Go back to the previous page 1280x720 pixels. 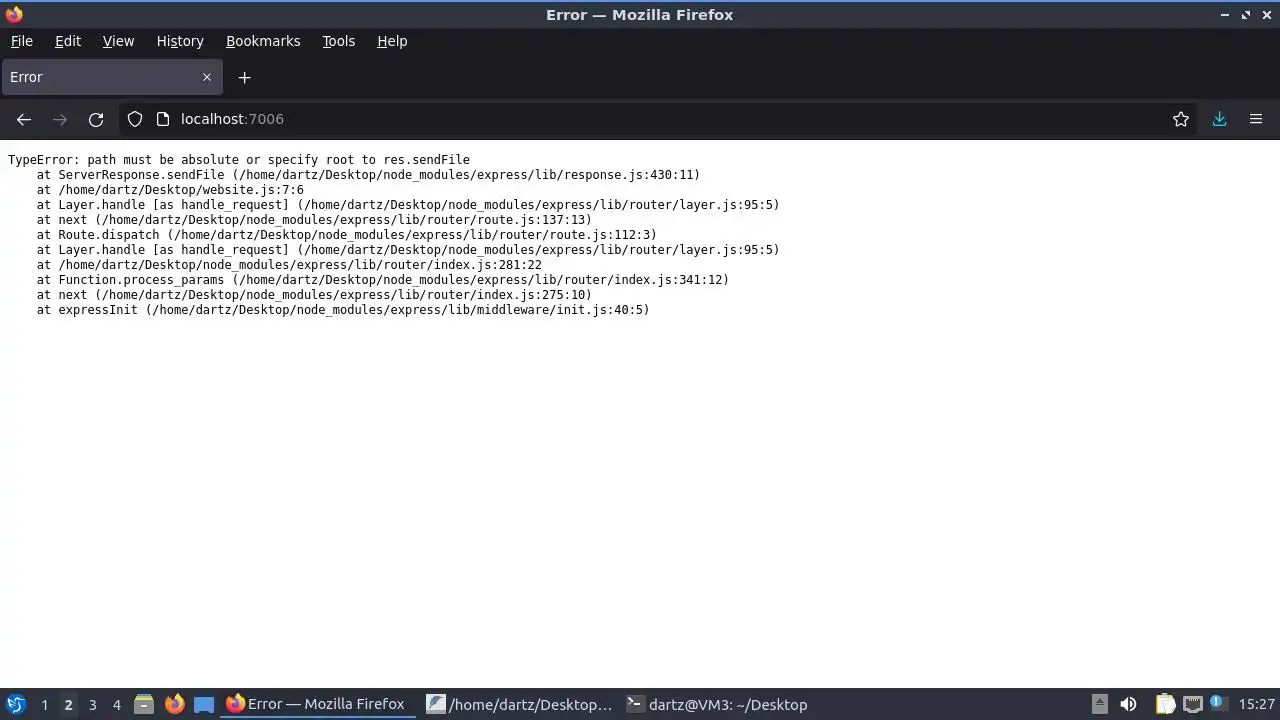24,119
